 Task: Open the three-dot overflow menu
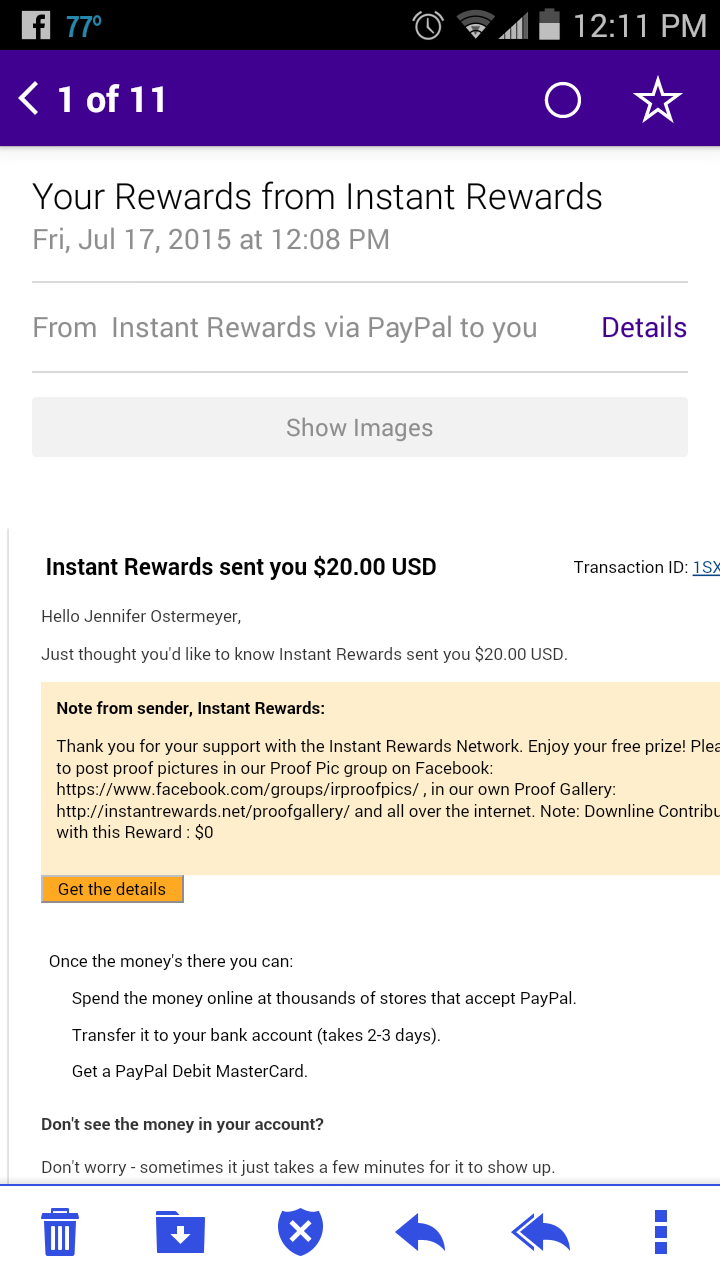point(660,1232)
